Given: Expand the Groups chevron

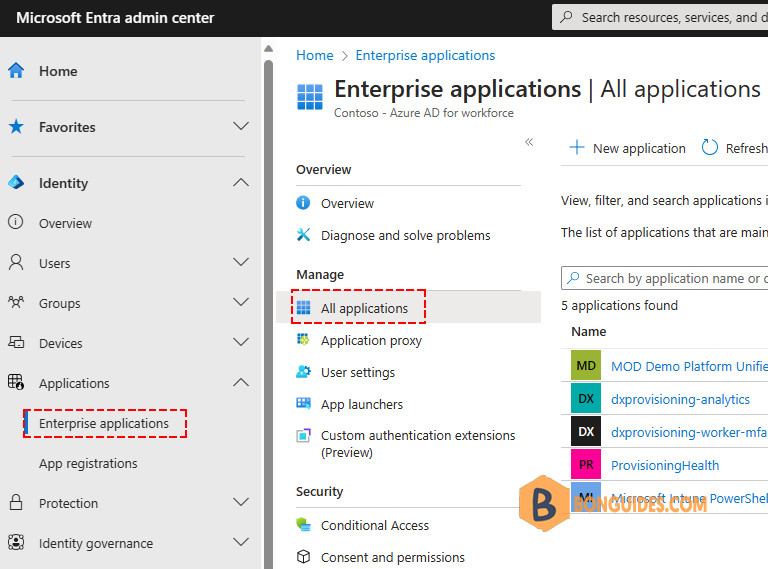Looking at the screenshot, I should pyautogui.click(x=240, y=302).
